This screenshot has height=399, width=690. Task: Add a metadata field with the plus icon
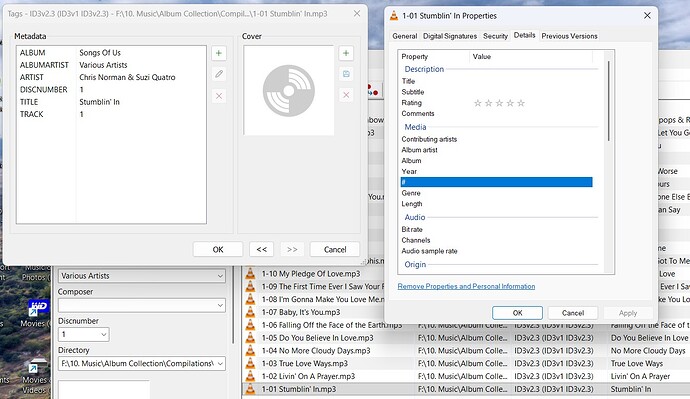click(x=219, y=53)
